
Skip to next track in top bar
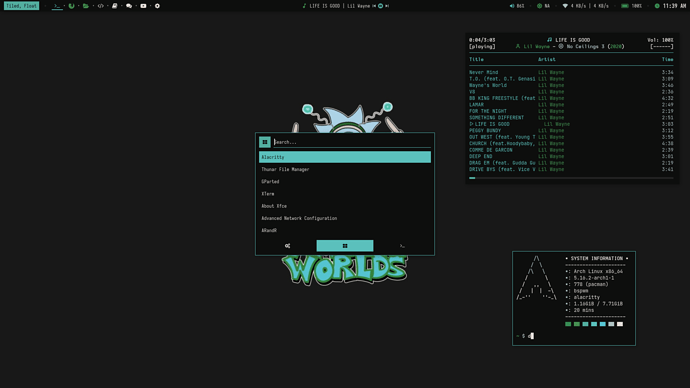387,6
